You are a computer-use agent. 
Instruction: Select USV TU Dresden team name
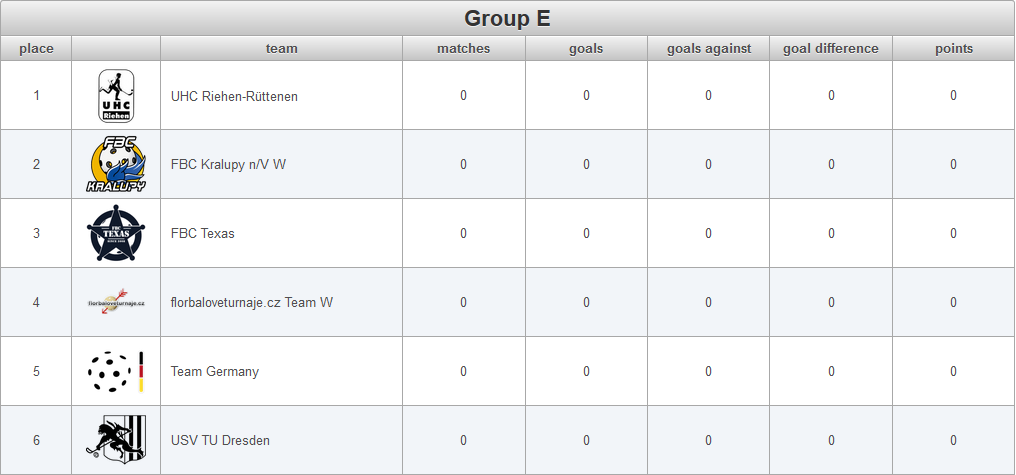point(220,440)
